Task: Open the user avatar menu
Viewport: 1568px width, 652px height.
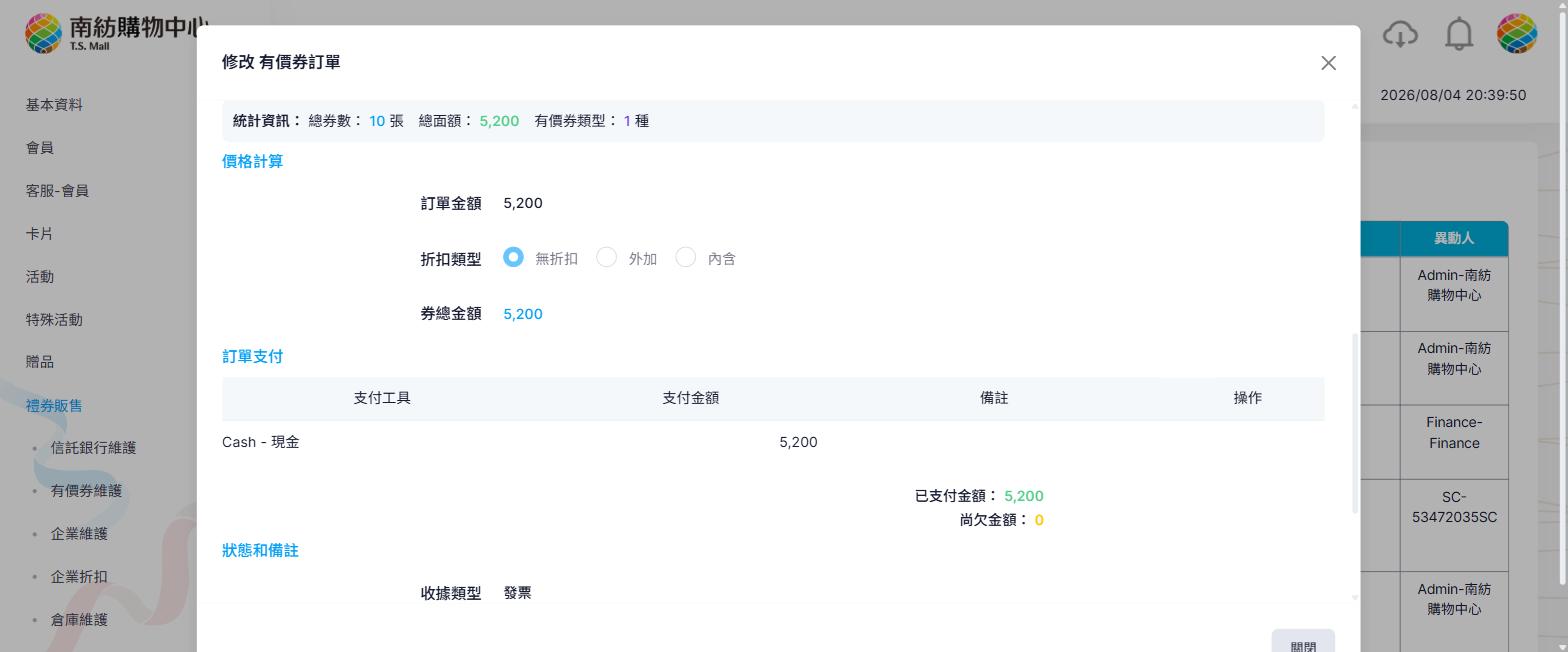Action: pyautogui.click(x=1516, y=34)
